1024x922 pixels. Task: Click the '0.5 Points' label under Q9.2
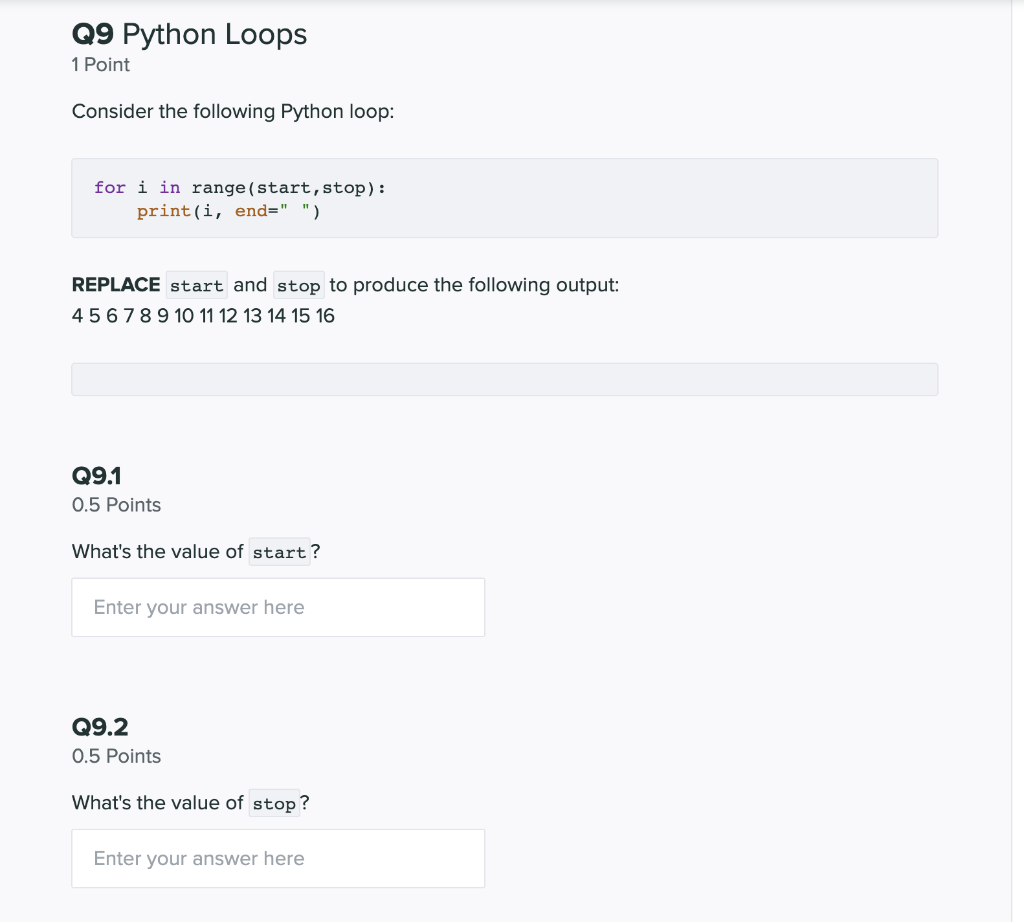tap(116, 756)
